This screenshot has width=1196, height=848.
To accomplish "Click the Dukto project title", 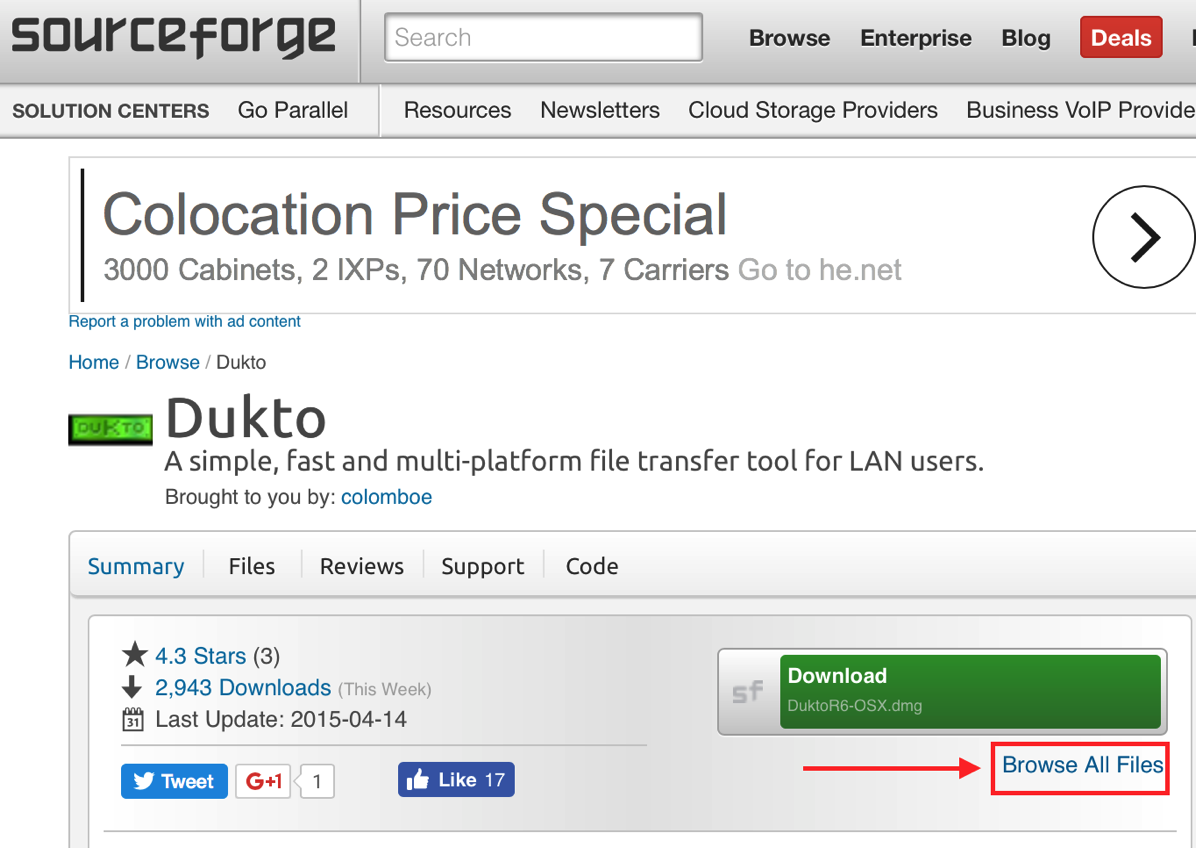I will (x=246, y=418).
